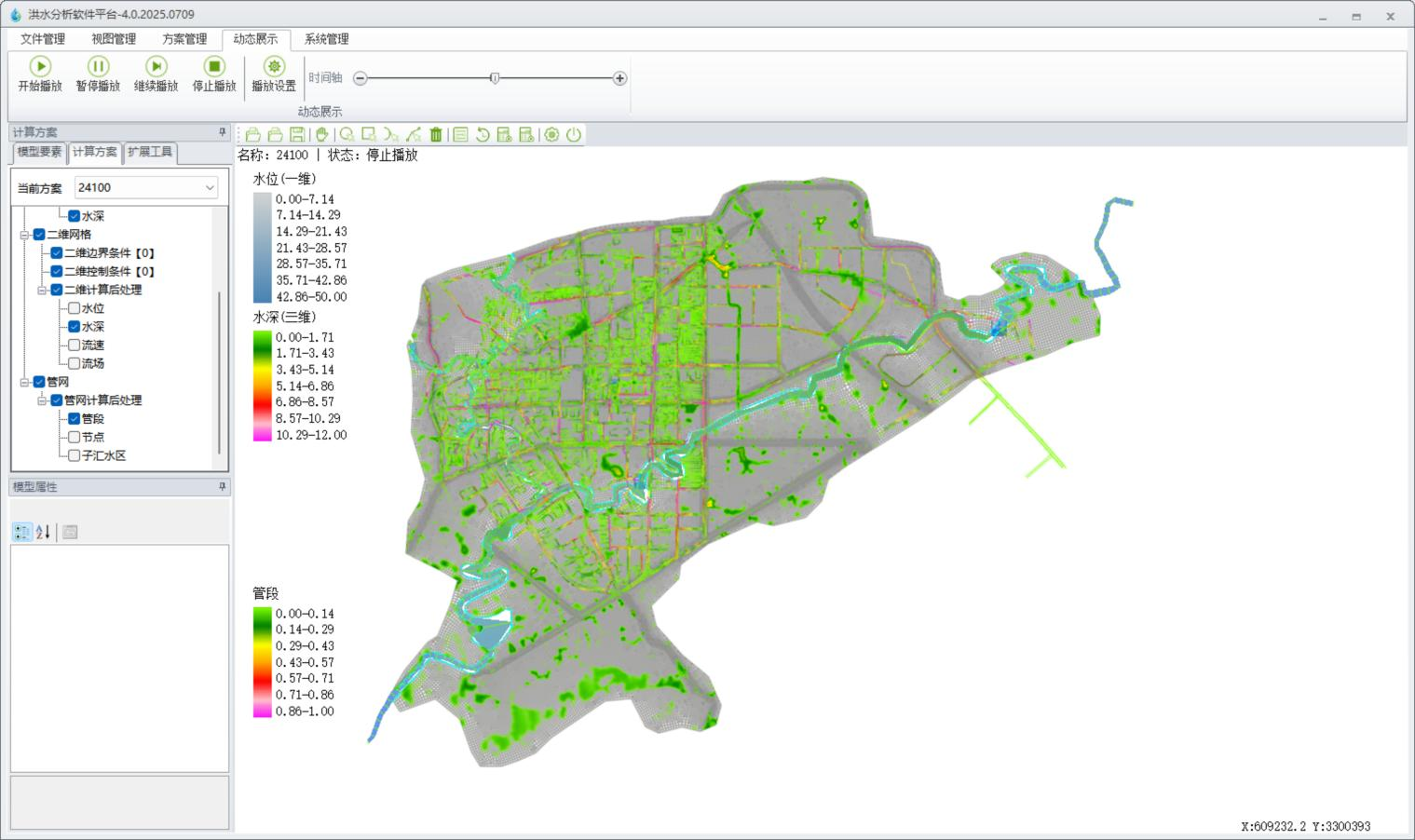The image size is (1415, 840).
Task: Click the 停止播放 stop icon
Action: [214, 66]
